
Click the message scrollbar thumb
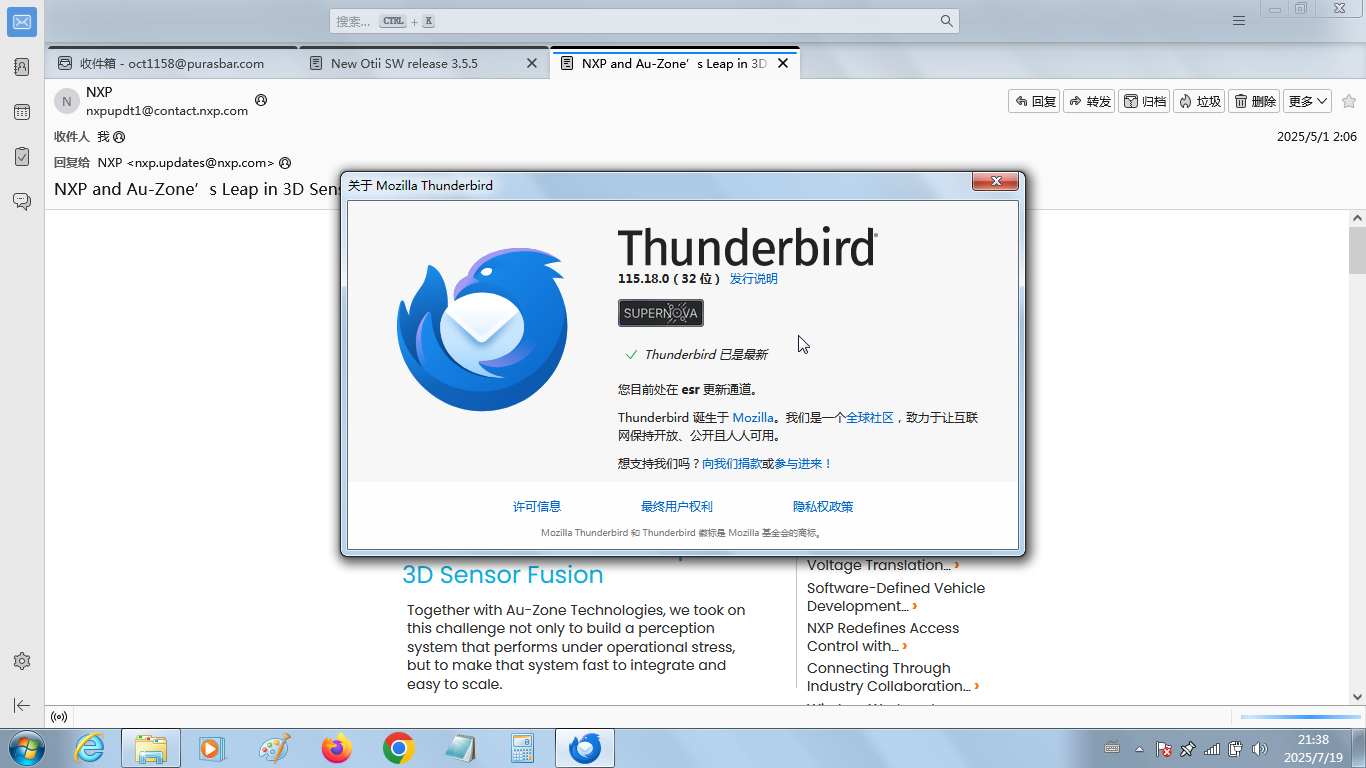tap(1357, 250)
